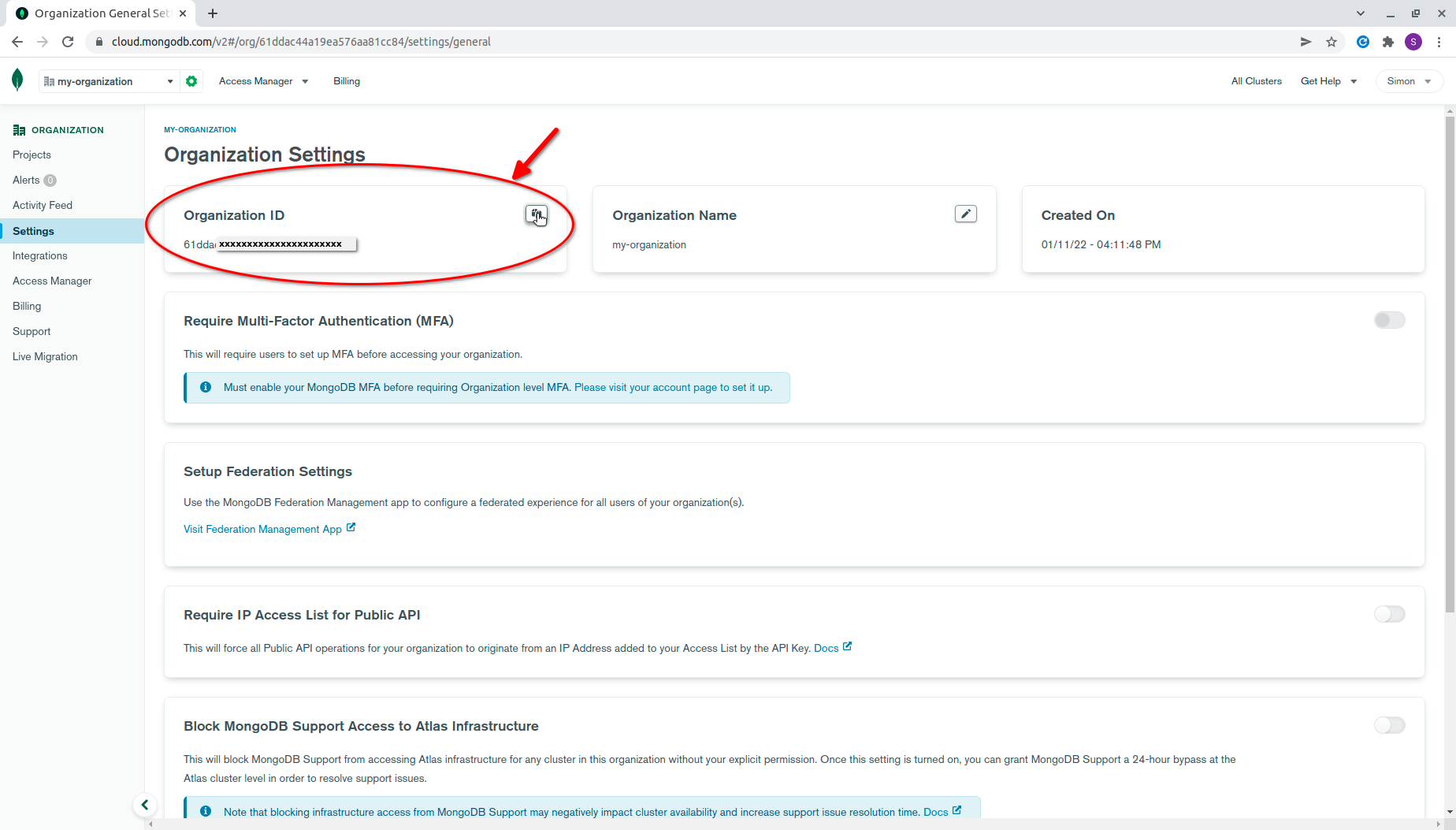Bookmark this page with the star icon

point(1332,42)
